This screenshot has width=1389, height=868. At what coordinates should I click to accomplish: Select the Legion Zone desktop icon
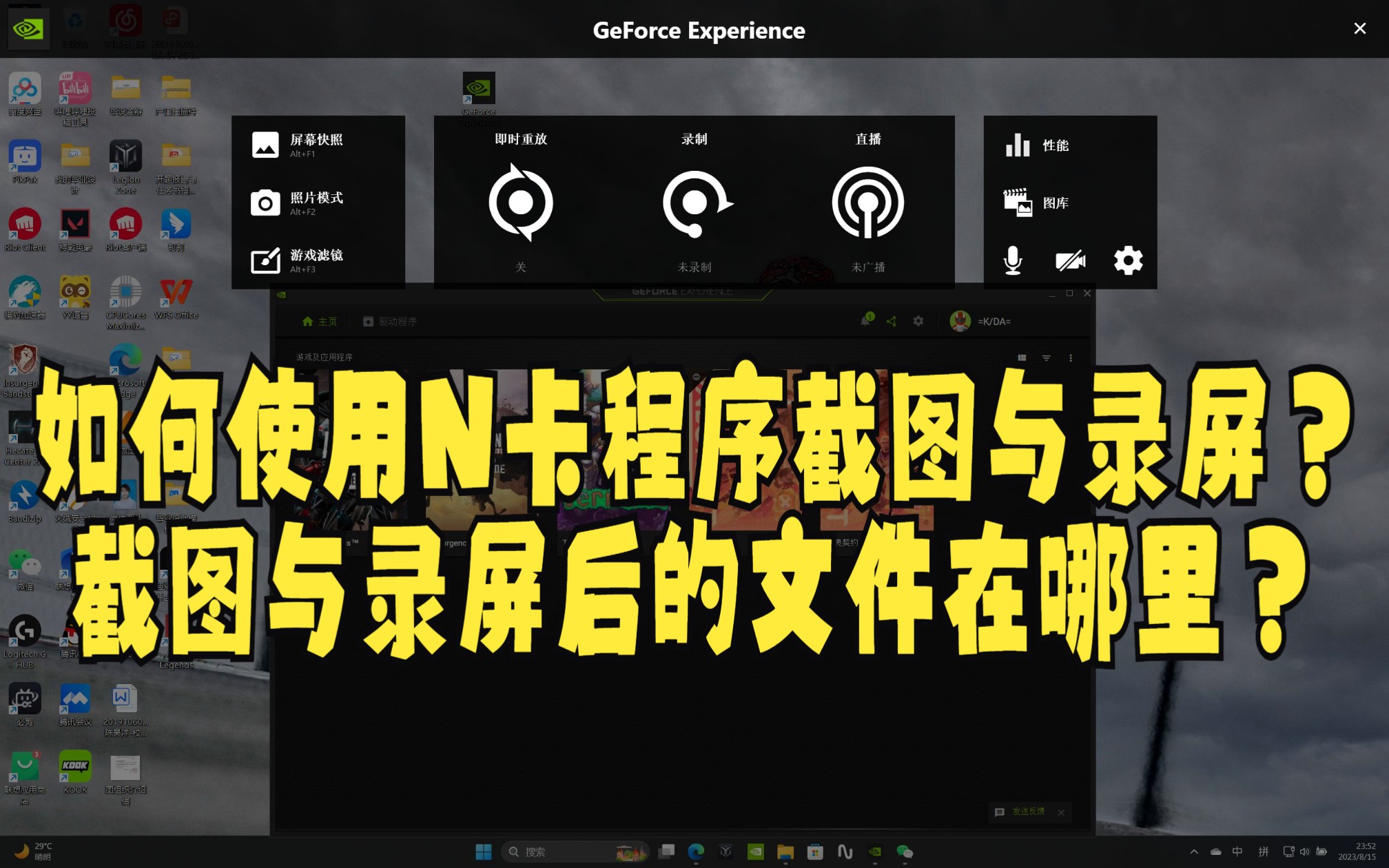click(x=125, y=167)
